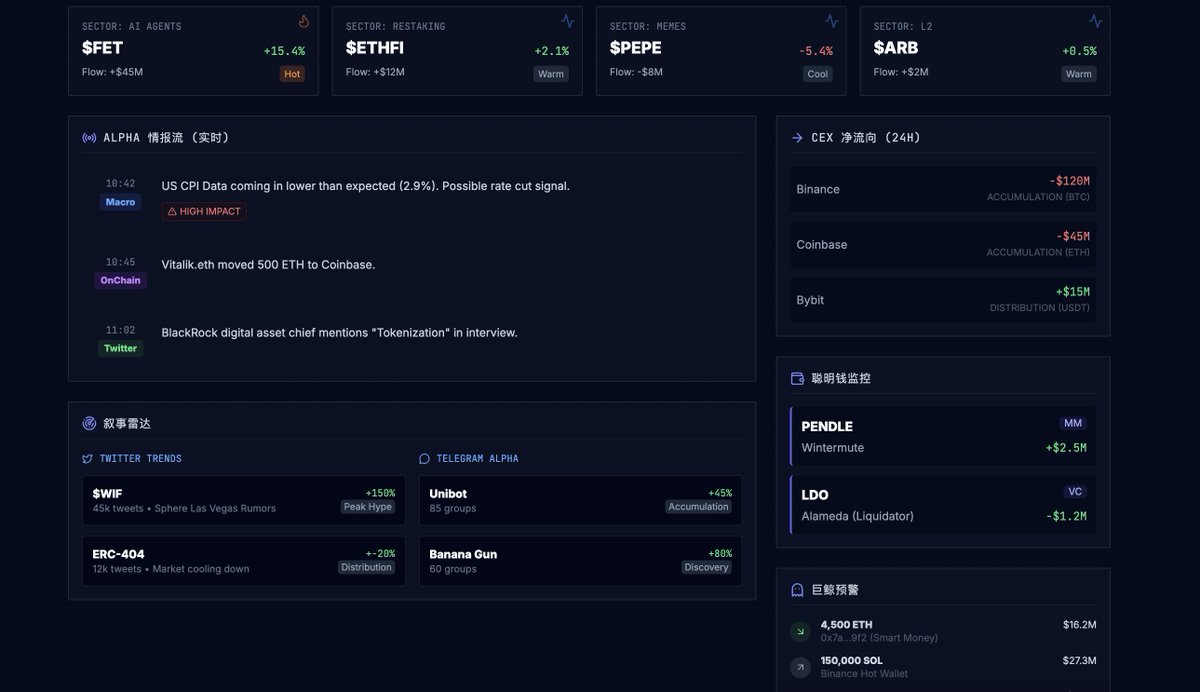The image size is (1200, 692).
Task: Open the $ETHFI Restaking sector card
Action: (x=457, y=51)
